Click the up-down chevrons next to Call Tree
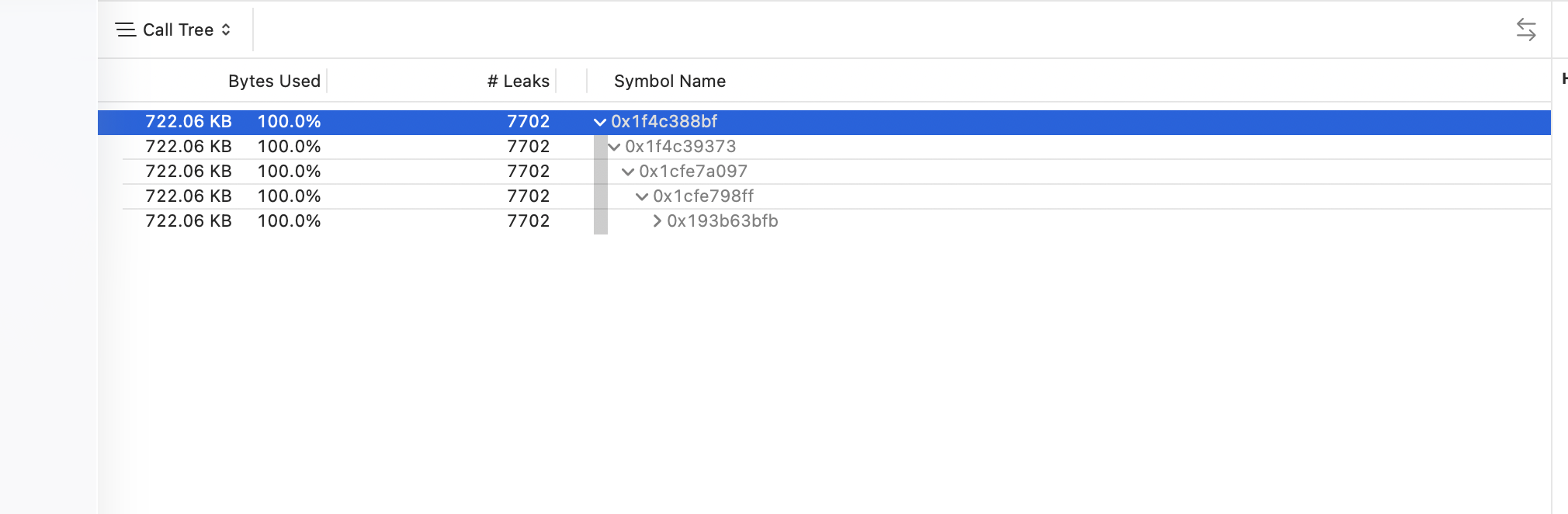 pyautogui.click(x=226, y=30)
